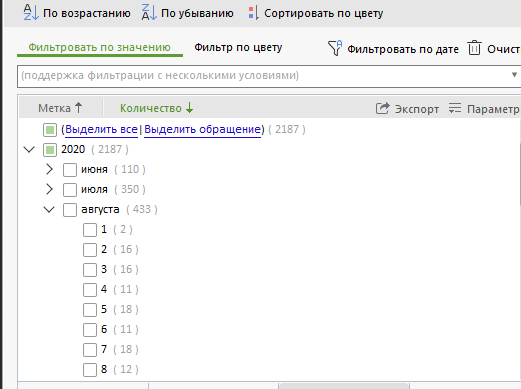Check day 8 checkbox with count 12
The image size is (521, 389).
point(90,370)
